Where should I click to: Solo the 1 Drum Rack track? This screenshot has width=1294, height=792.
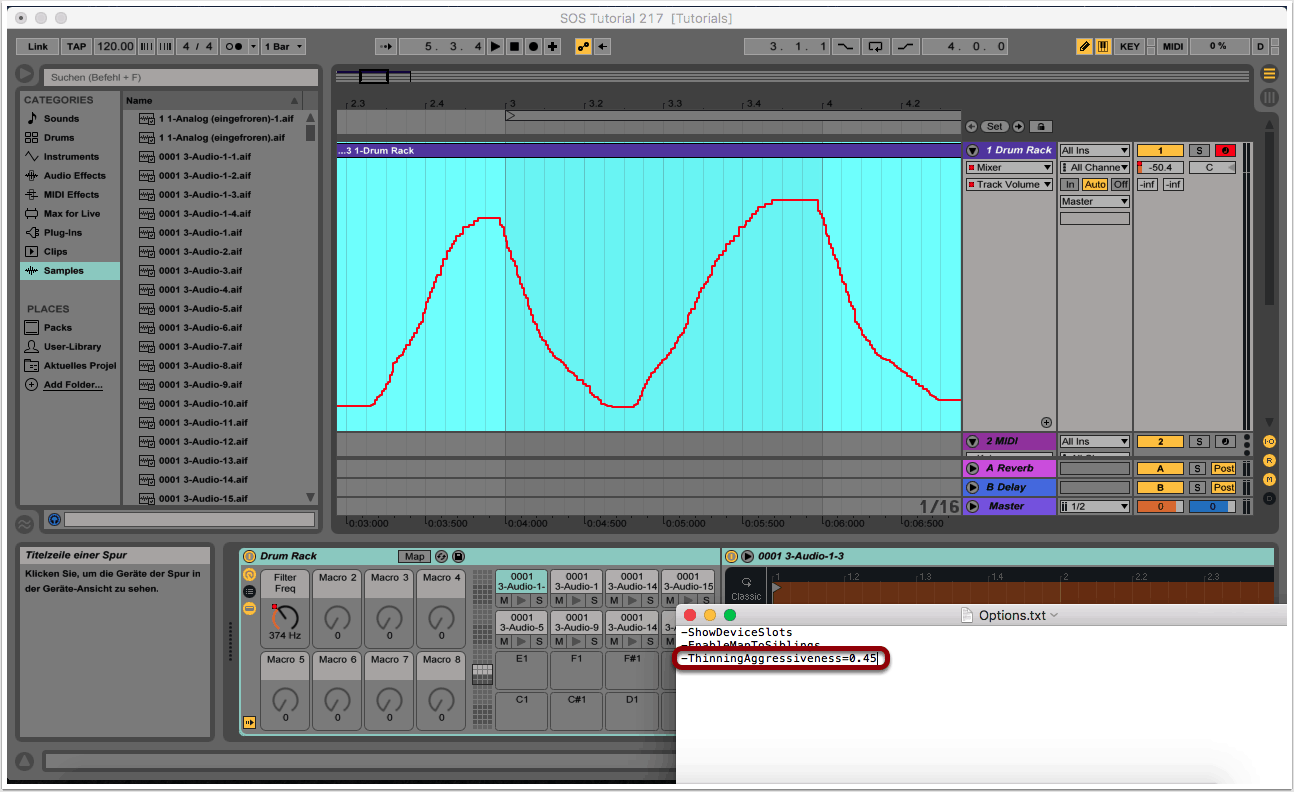tap(1199, 150)
